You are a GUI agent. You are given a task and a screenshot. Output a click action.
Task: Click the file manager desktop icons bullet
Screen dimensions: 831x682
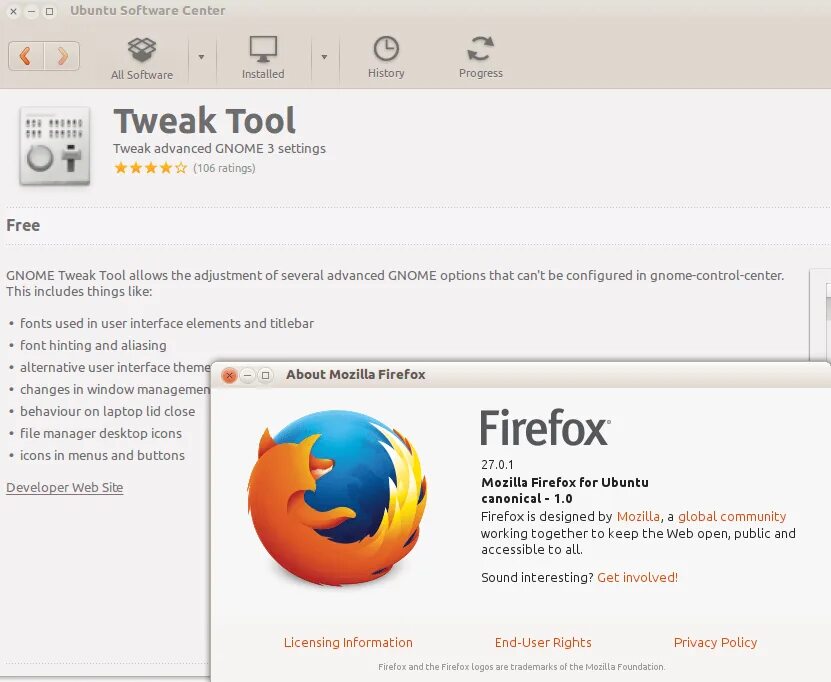point(101,433)
